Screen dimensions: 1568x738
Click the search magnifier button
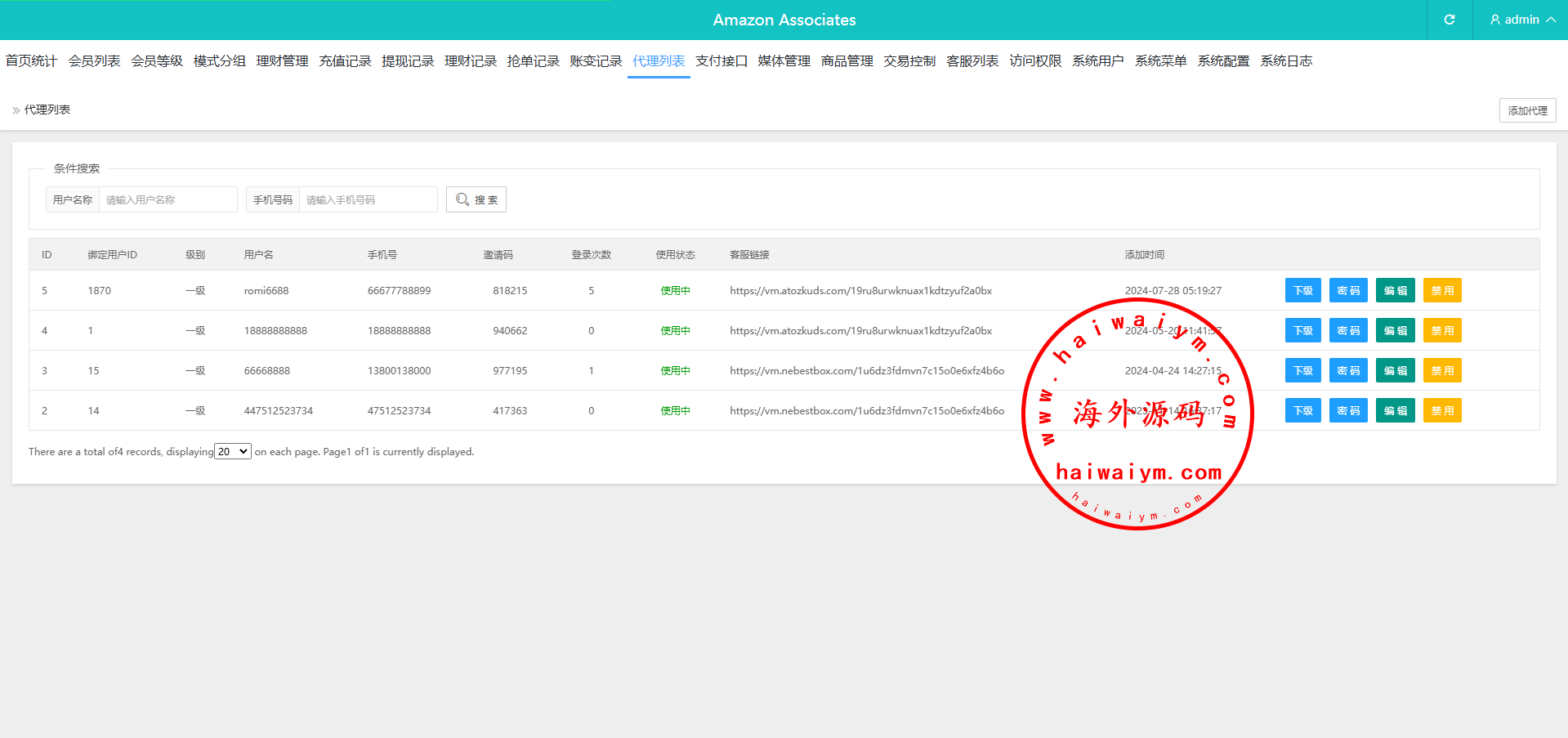476,199
